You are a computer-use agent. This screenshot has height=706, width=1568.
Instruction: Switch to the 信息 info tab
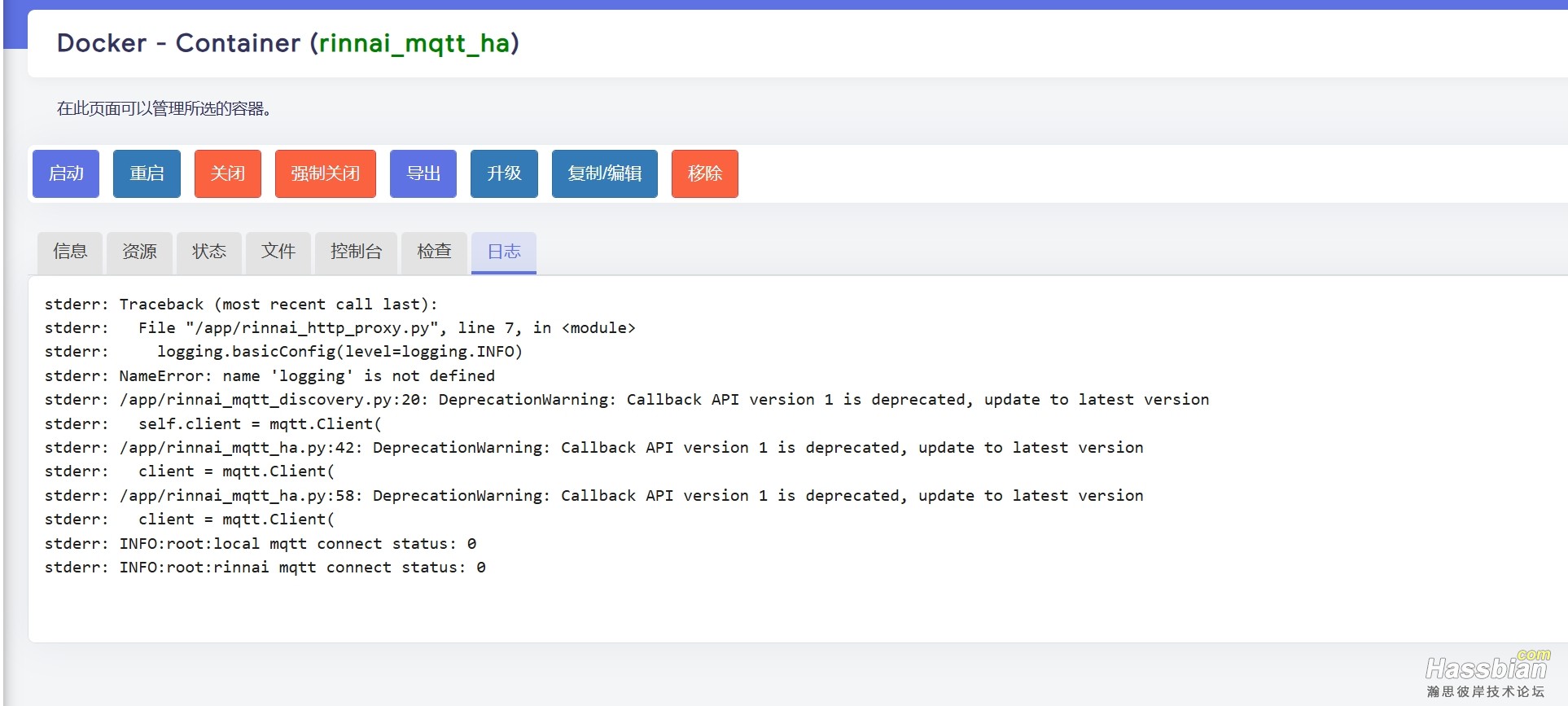[x=70, y=252]
